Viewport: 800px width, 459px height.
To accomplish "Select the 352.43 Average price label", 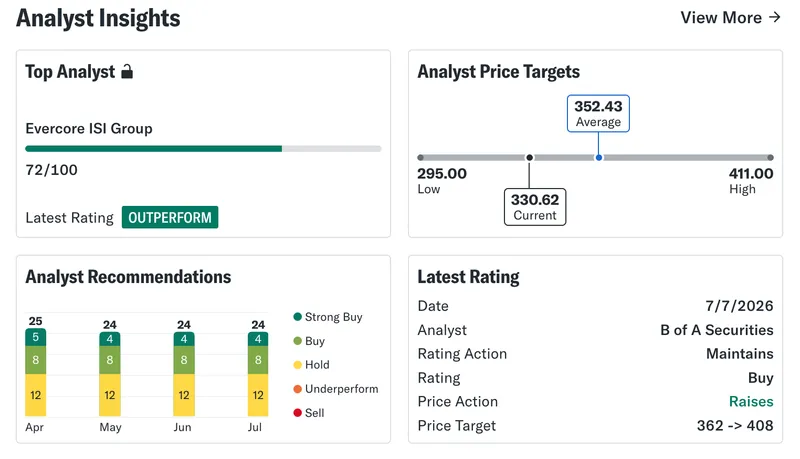I will pyautogui.click(x=598, y=113).
